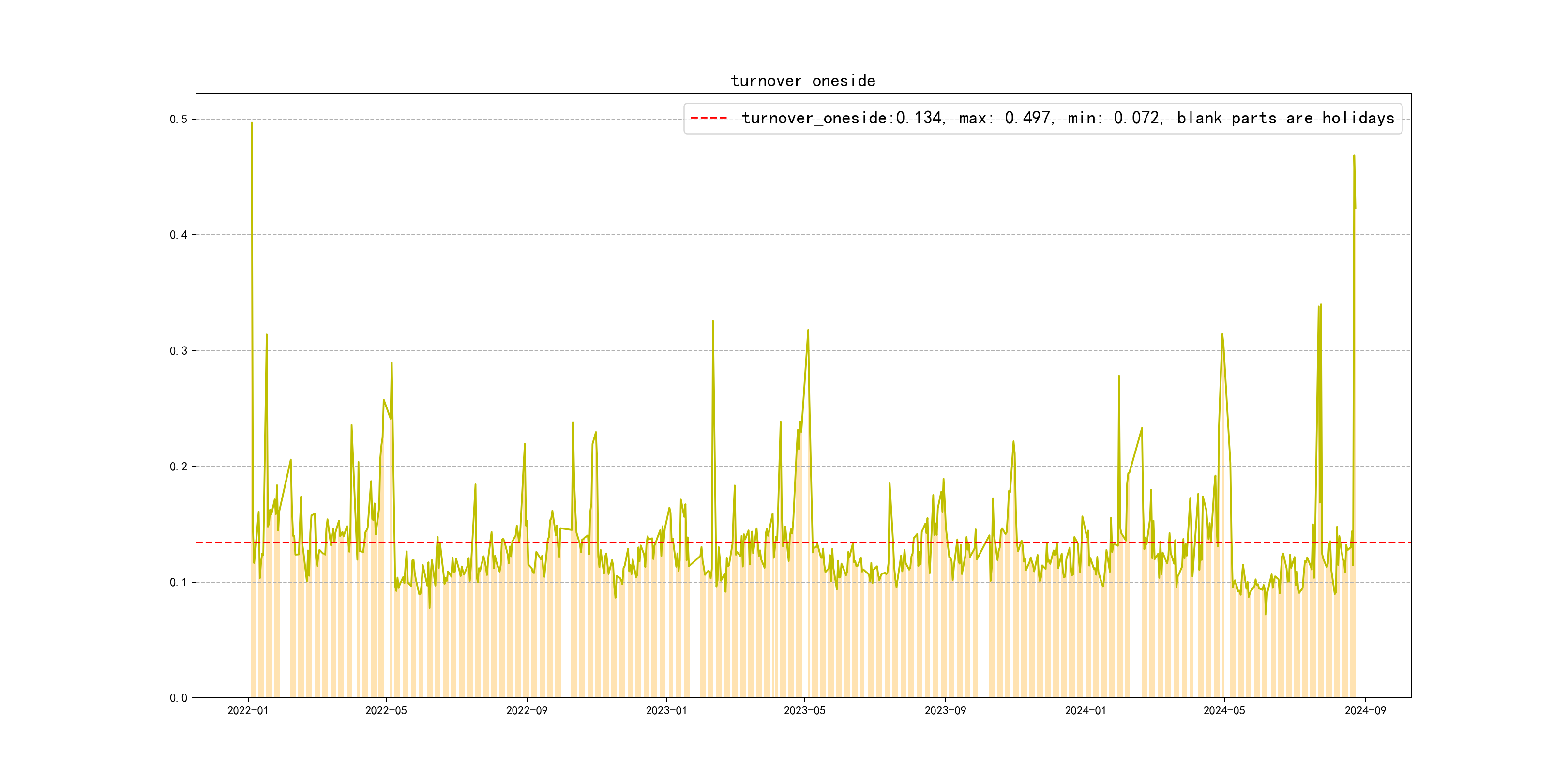Click the tall spike tip near 2024-09

click(1354, 156)
